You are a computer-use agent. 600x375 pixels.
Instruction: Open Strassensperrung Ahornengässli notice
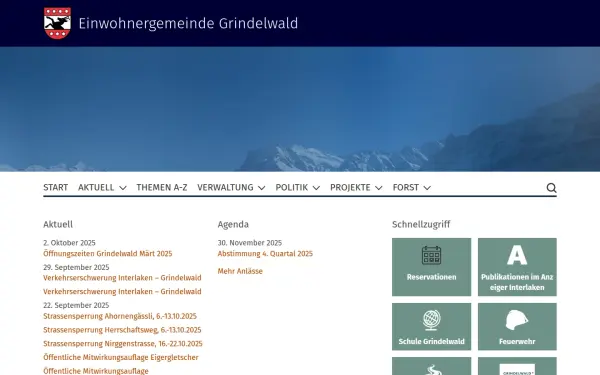[120, 316]
